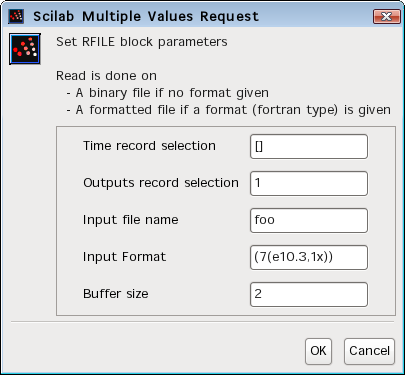This screenshot has height=375, width=405.
Task: Click into the Input file name box containing foo
Action: pos(309,220)
